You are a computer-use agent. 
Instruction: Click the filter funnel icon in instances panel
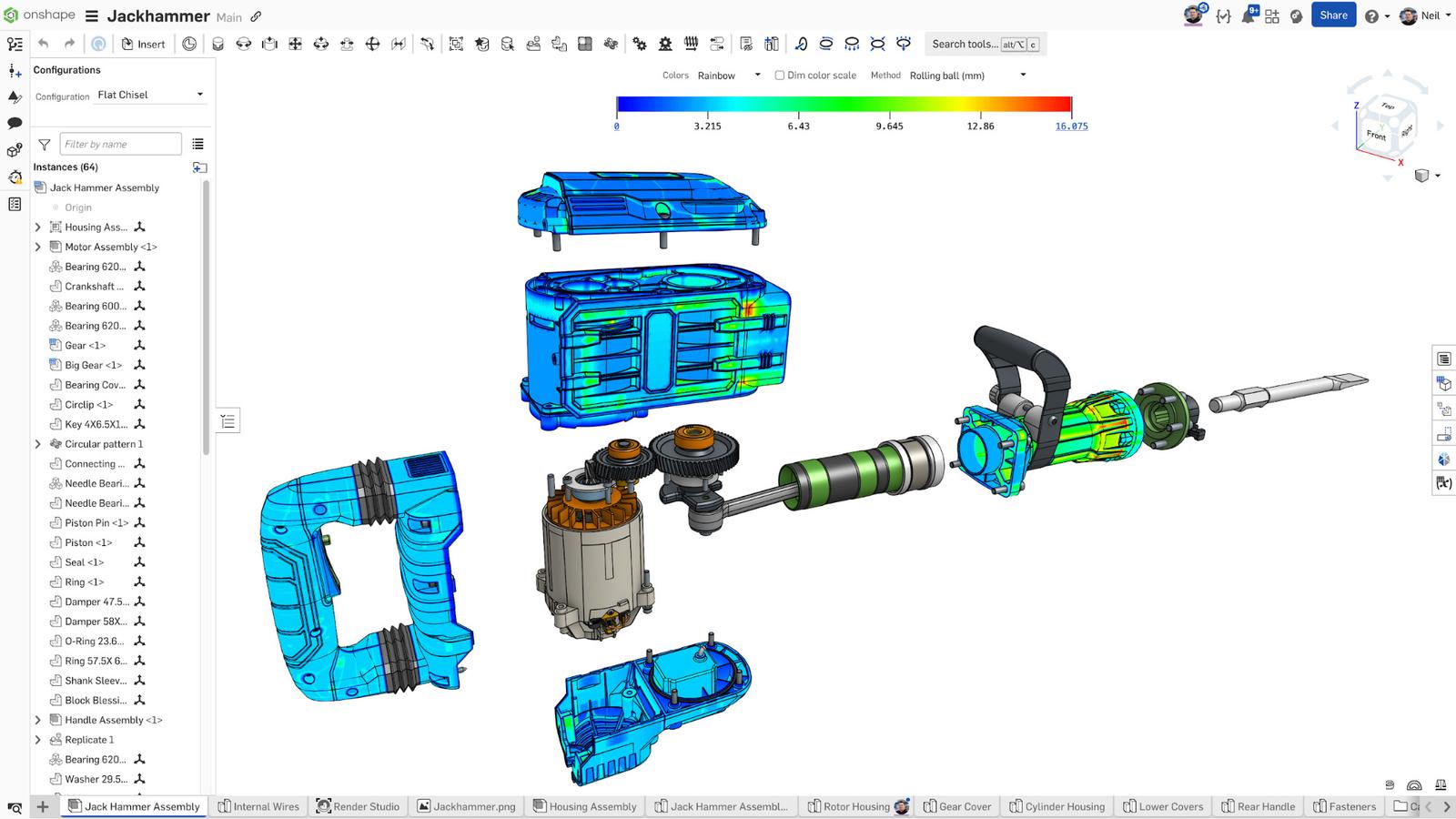tap(44, 144)
